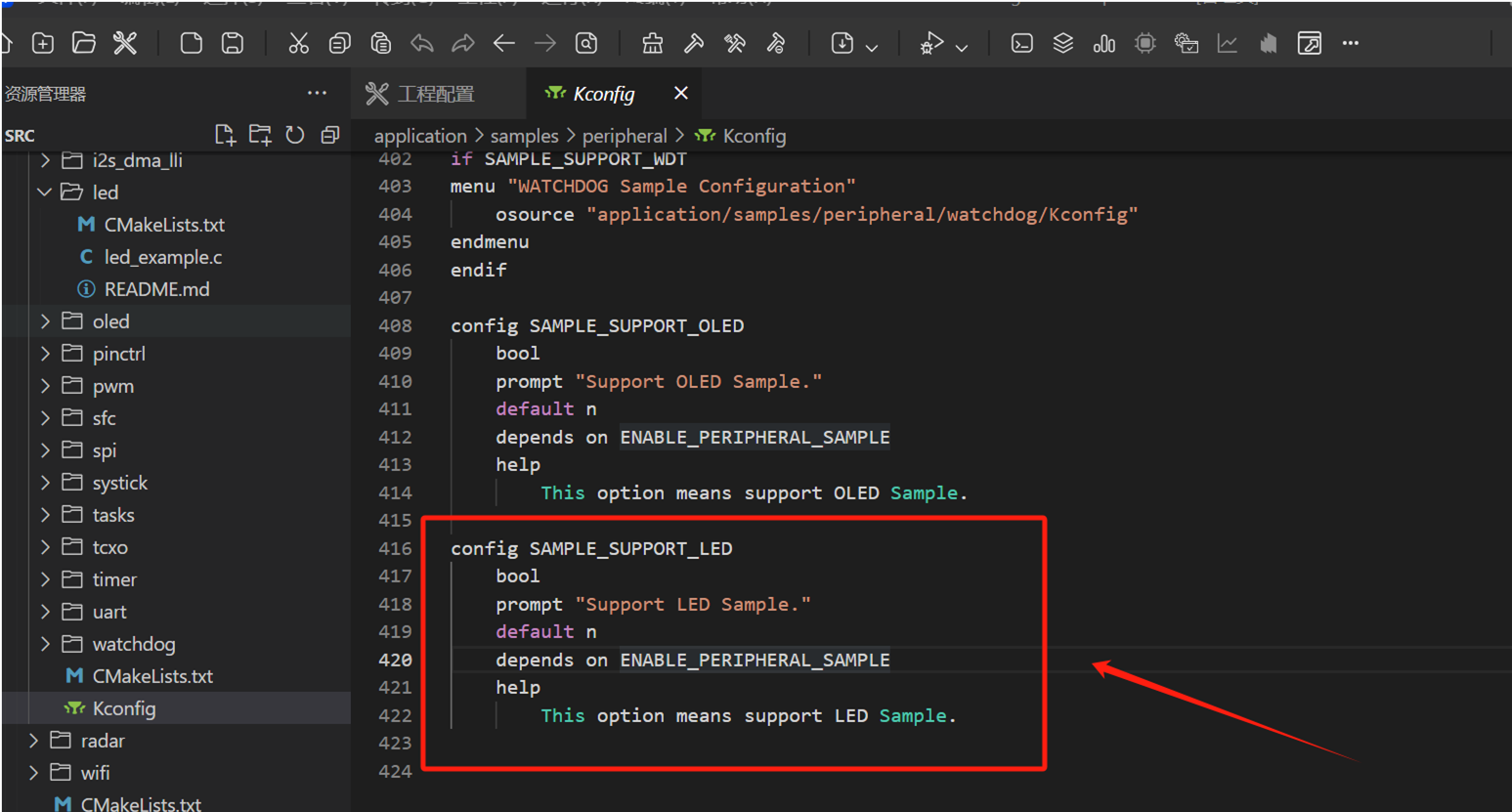The height and width of the screenshot is (812, 1512).
Task: Select Kconfig file in explorer tree
Action: click(176, 708)
